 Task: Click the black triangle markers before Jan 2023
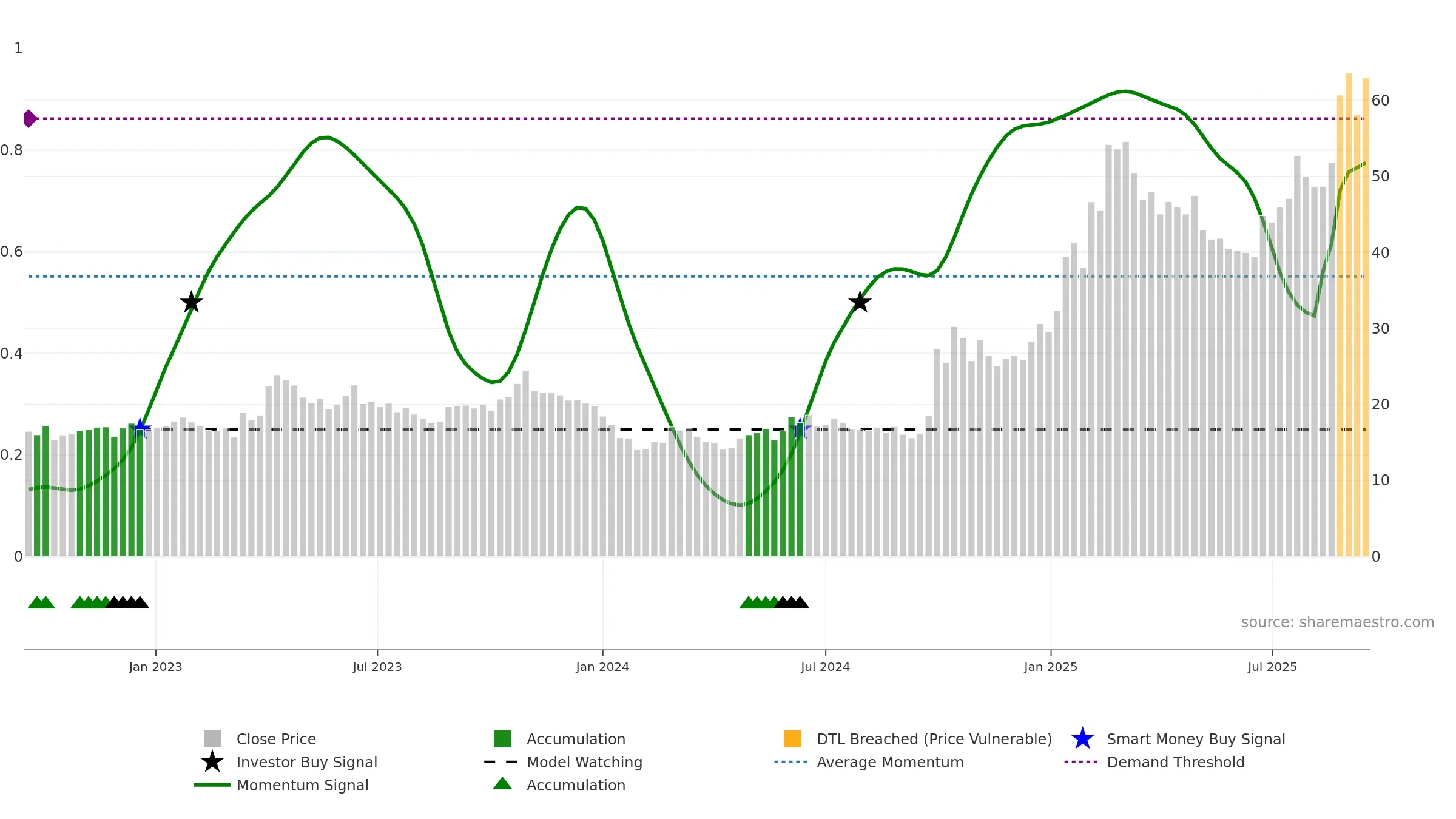tap(127, 602)
